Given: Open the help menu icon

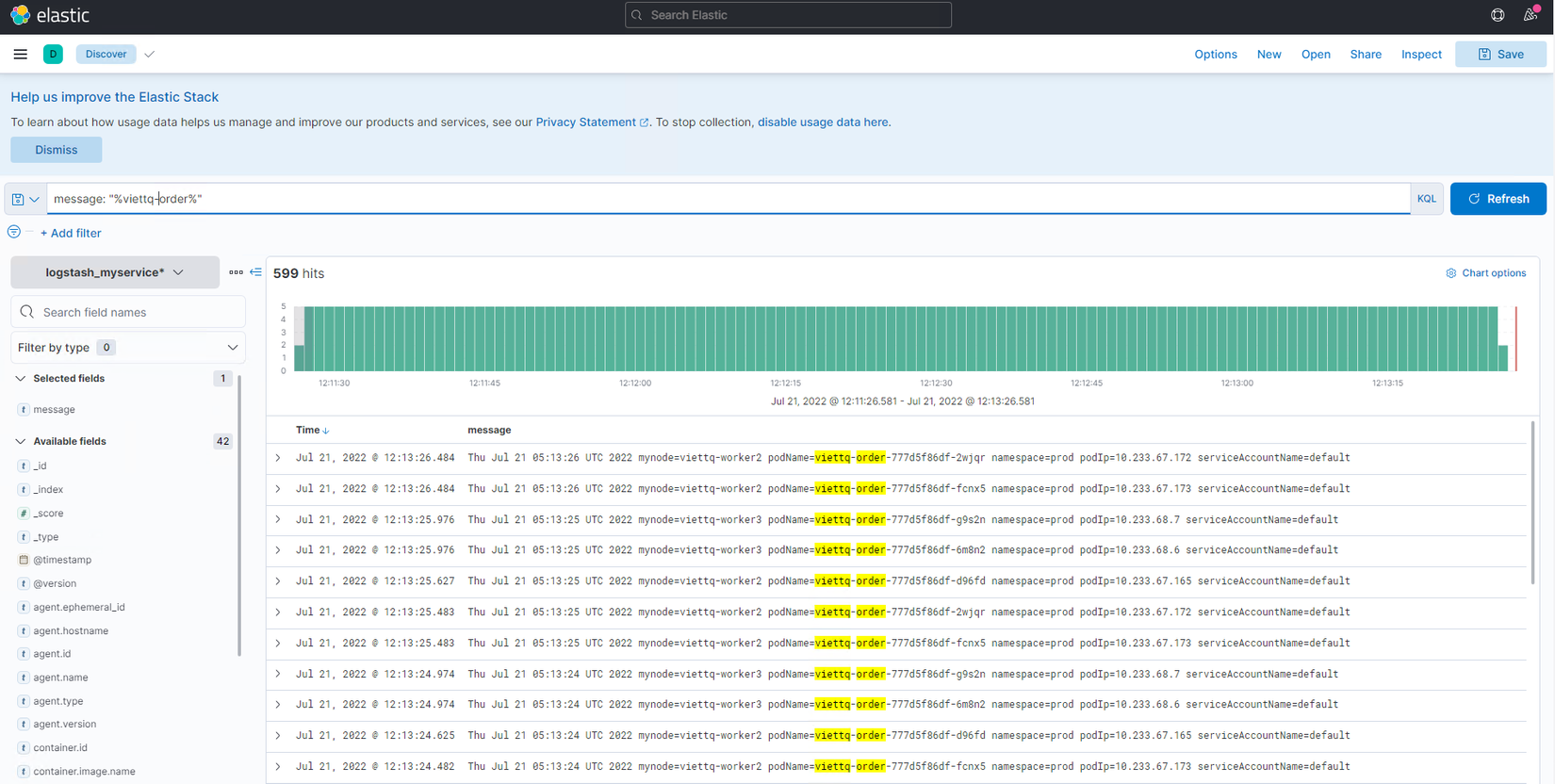Looking at the screenshot, I should point(1498,15).
